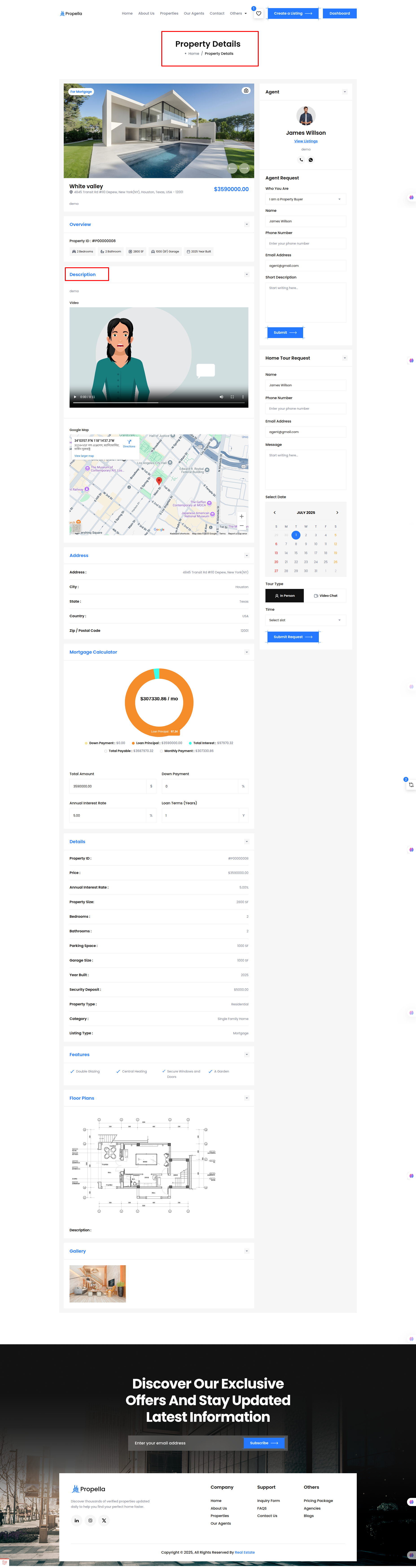Collapse the Floor Plans section
The width and height of the screenshot is (416, 1568).
tap(246, 1098)
